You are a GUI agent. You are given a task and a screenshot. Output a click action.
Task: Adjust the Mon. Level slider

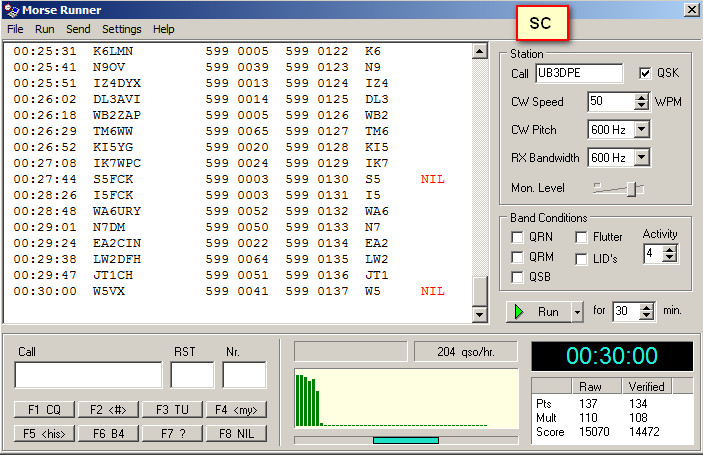click(x=630, y=188)
